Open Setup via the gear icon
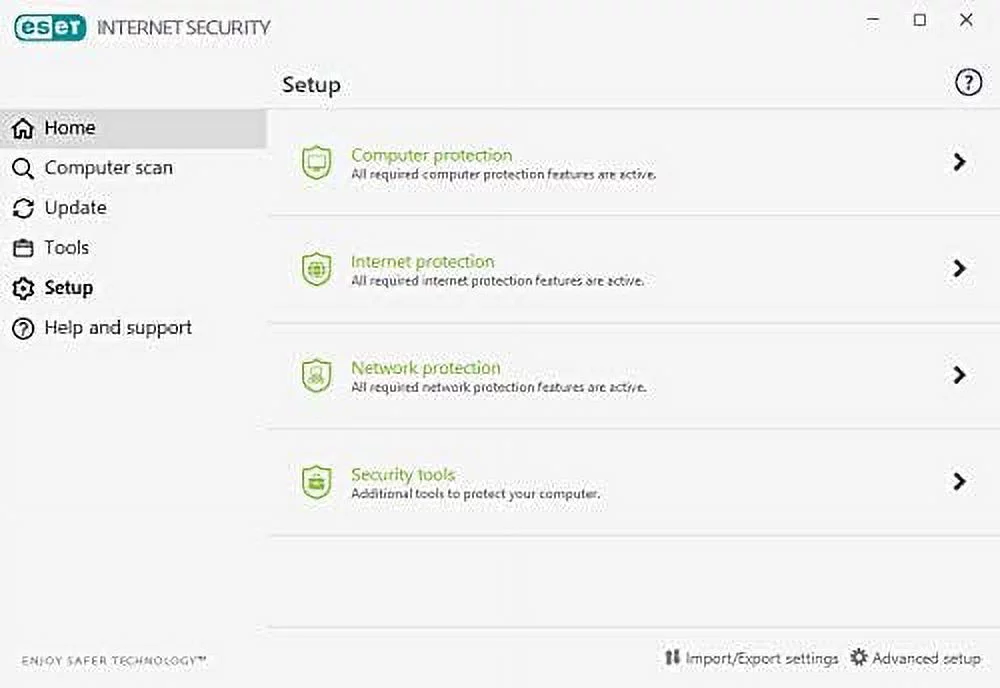 pos(22,288)
